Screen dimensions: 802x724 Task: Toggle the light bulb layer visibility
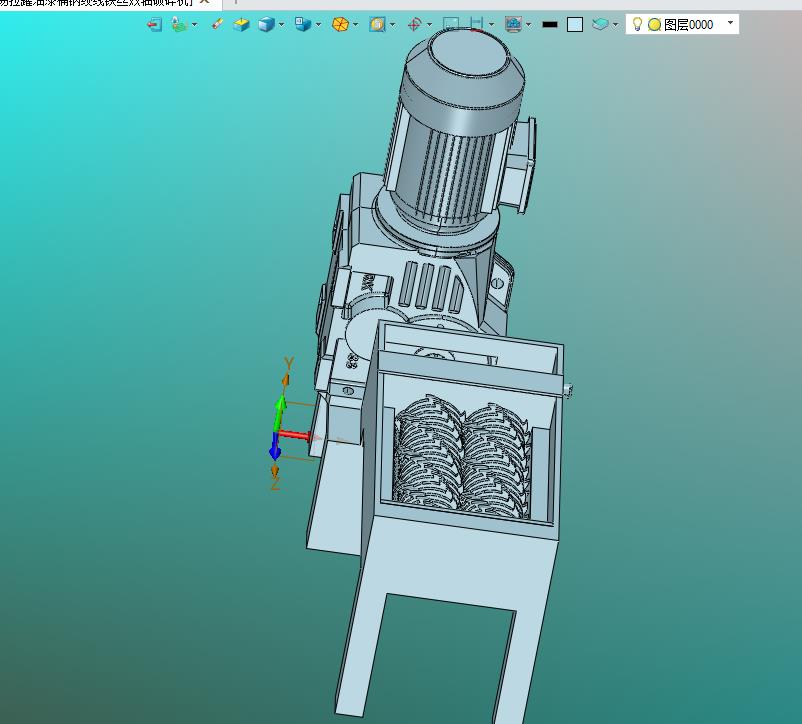pyautogui.click(x=637, y=25)
